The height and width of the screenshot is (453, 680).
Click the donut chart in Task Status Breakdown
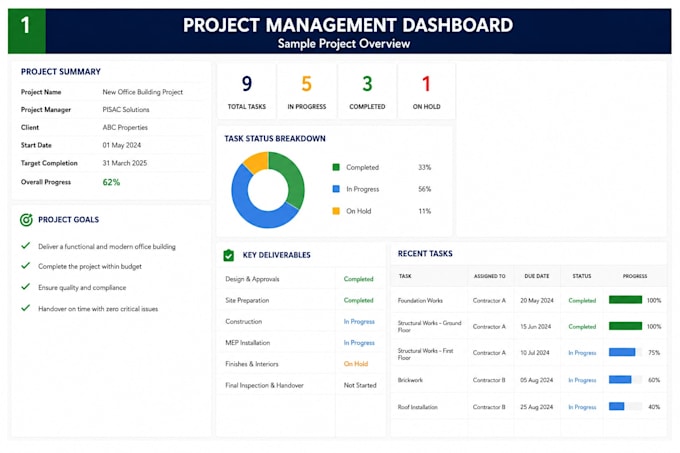268,190
